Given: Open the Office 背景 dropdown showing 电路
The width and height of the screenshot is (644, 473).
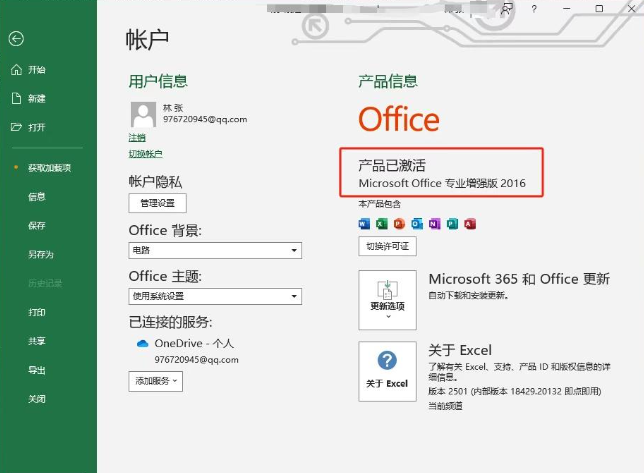Looking at the screenshot, I should pyautogui.click(x=215, y=250).
